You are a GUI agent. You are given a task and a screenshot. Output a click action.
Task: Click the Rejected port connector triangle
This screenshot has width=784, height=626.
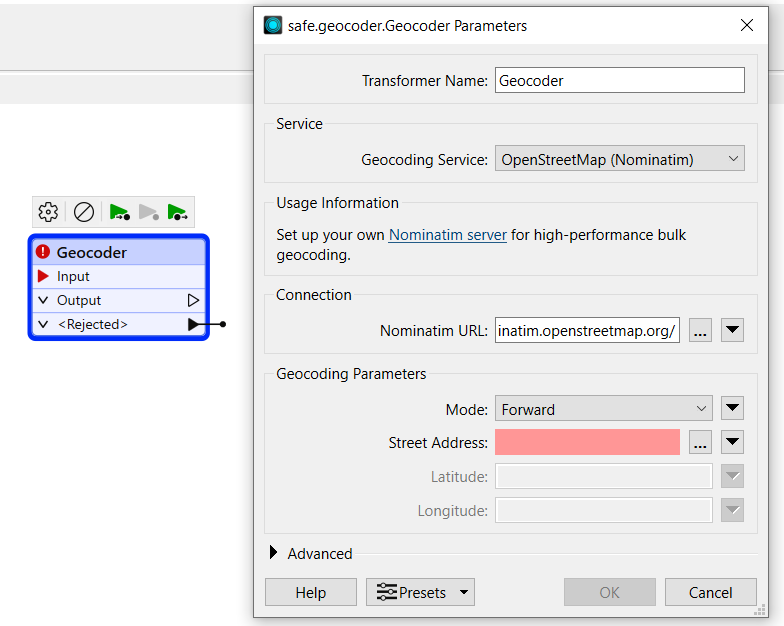[x=193, y=324]
